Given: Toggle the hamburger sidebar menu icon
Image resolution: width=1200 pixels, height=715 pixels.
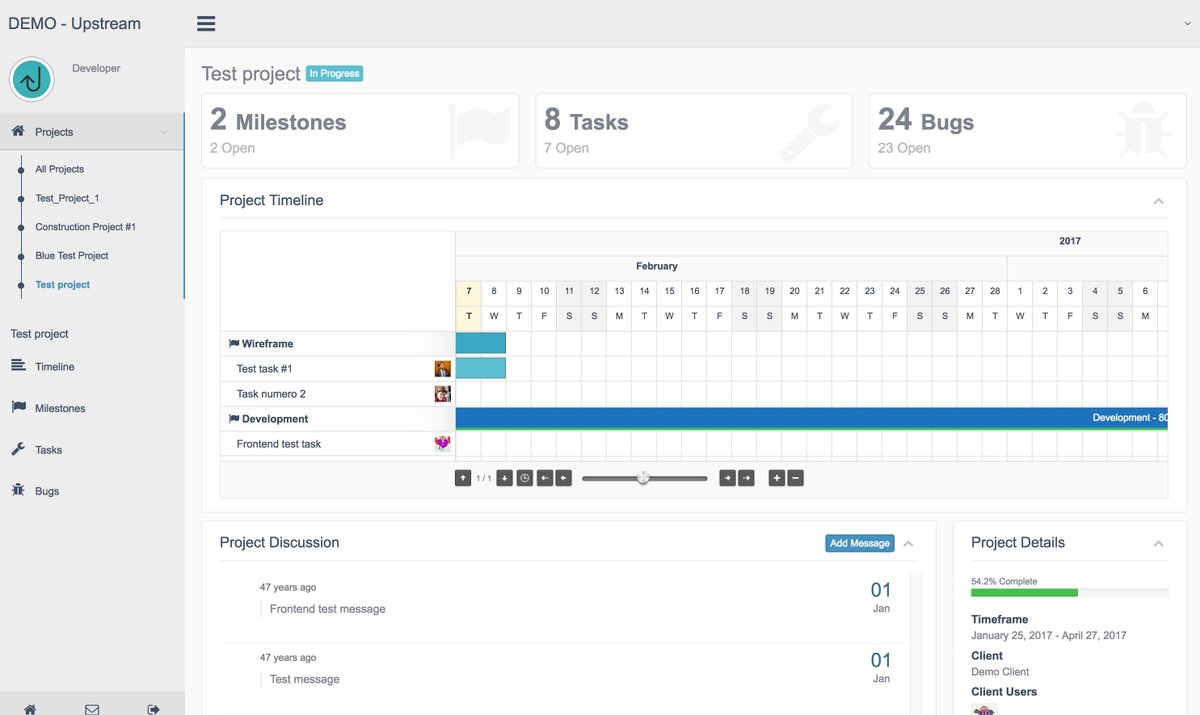Looking at the screenshot, I should click(x=206, y=24).
